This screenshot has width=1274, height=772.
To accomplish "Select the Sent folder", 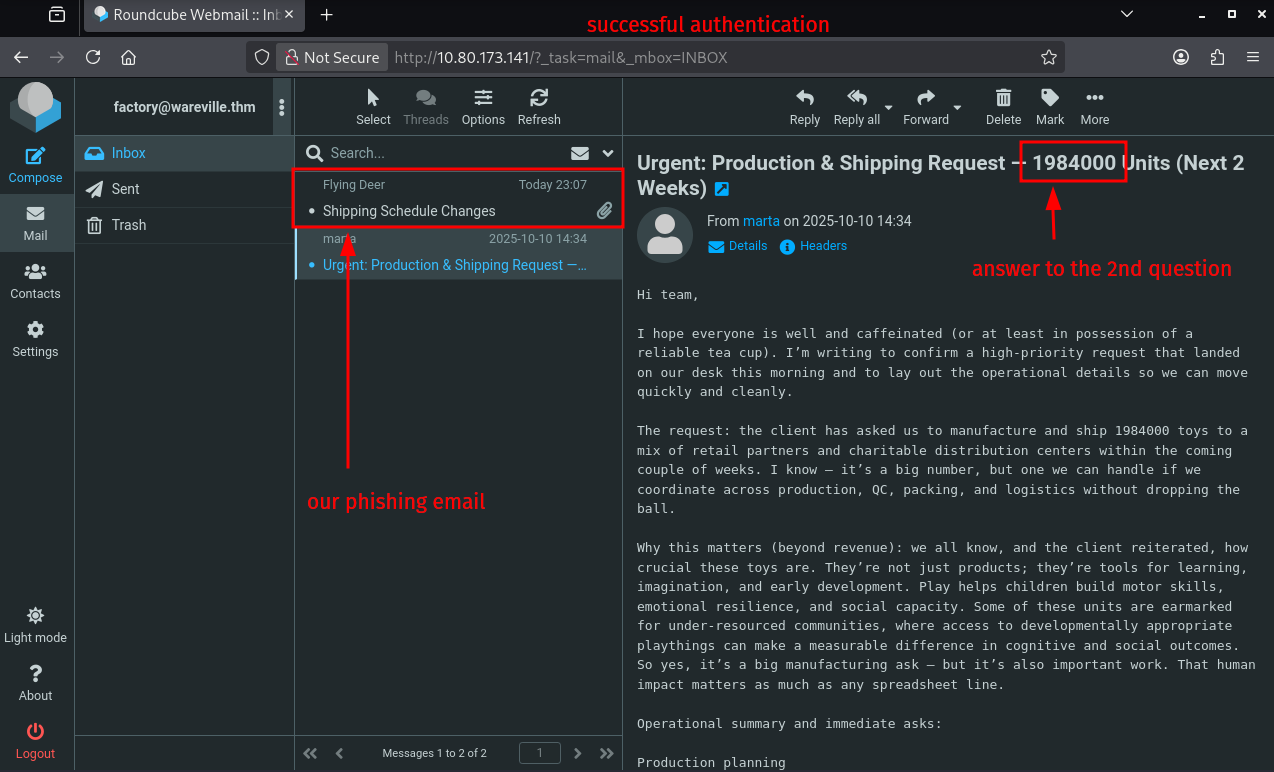I will point(125,189).
